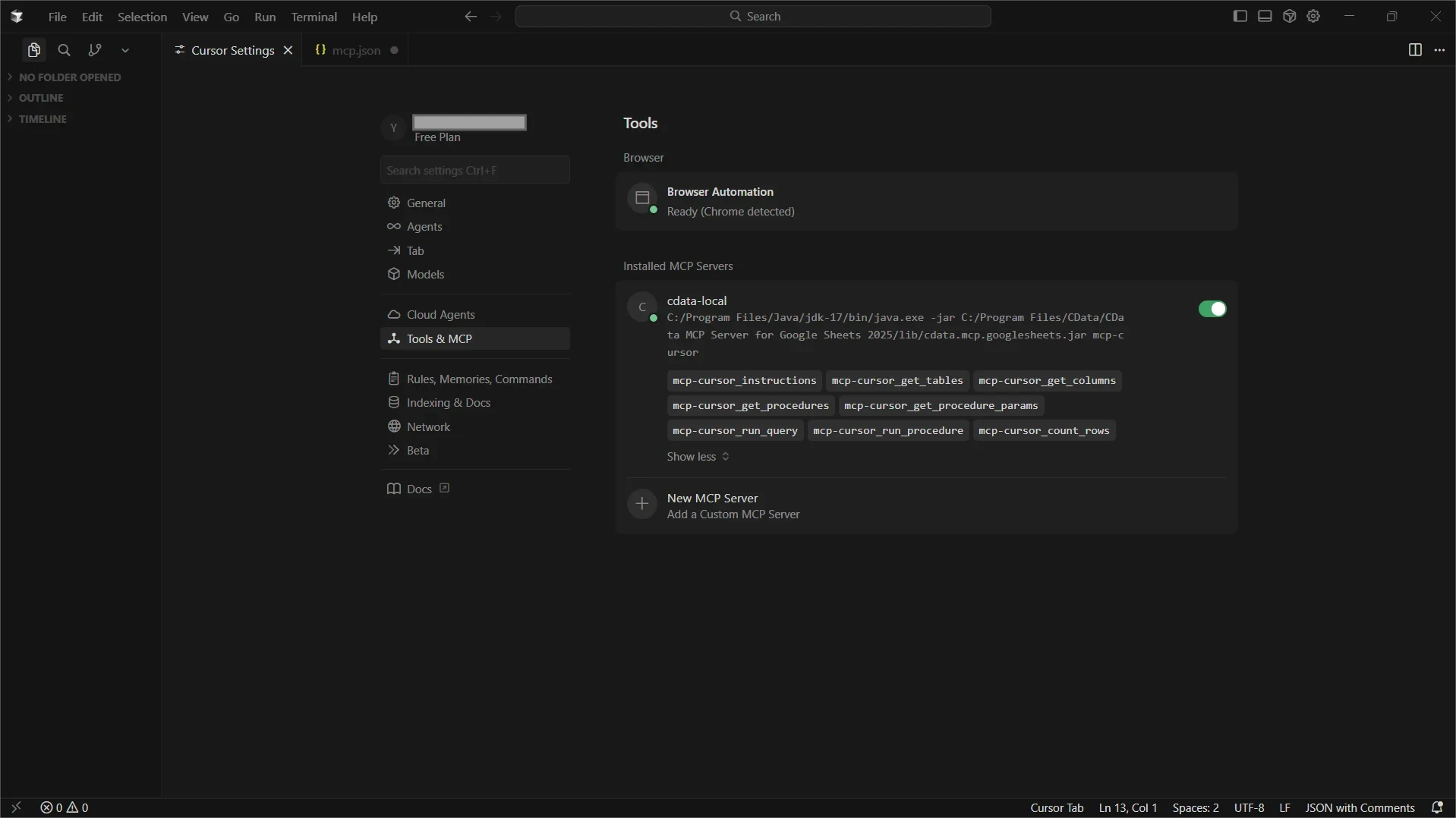The width and height of the screenshot is (1456, 818).
Task: Open the Docs external link
Action: coord(419,489)
